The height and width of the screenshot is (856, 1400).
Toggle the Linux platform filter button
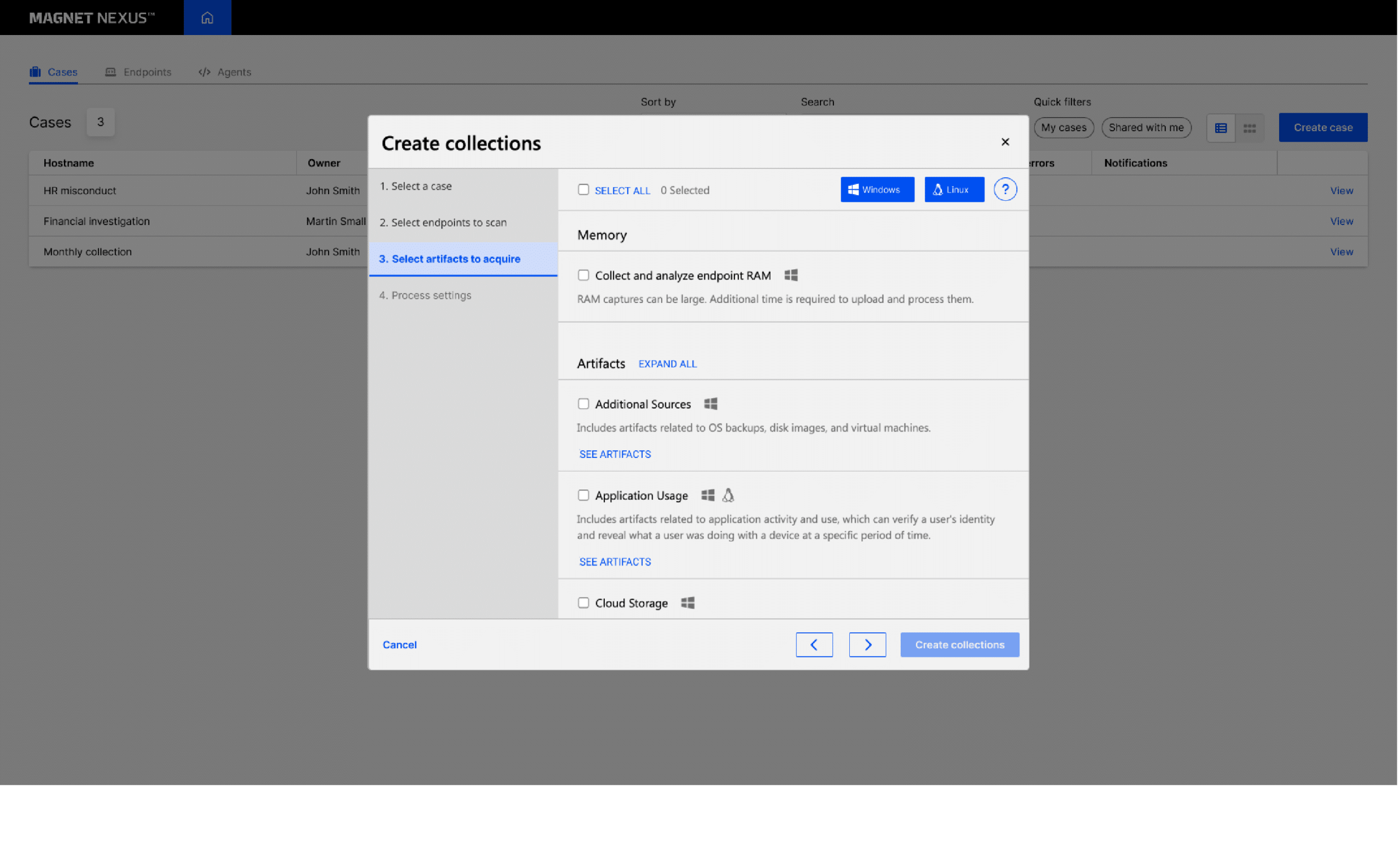click(x=953, y=189)
